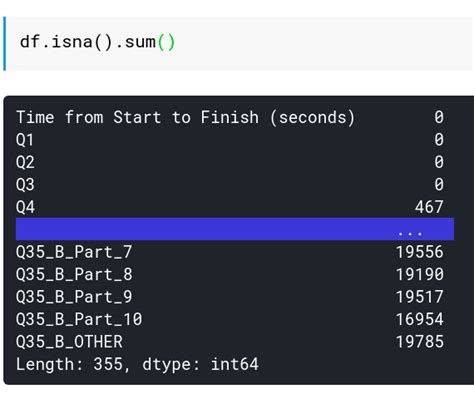Viewport: 474px width, 394px height.
Task: Select the highlighted ellipsis row in output
Action: (235, 229)
